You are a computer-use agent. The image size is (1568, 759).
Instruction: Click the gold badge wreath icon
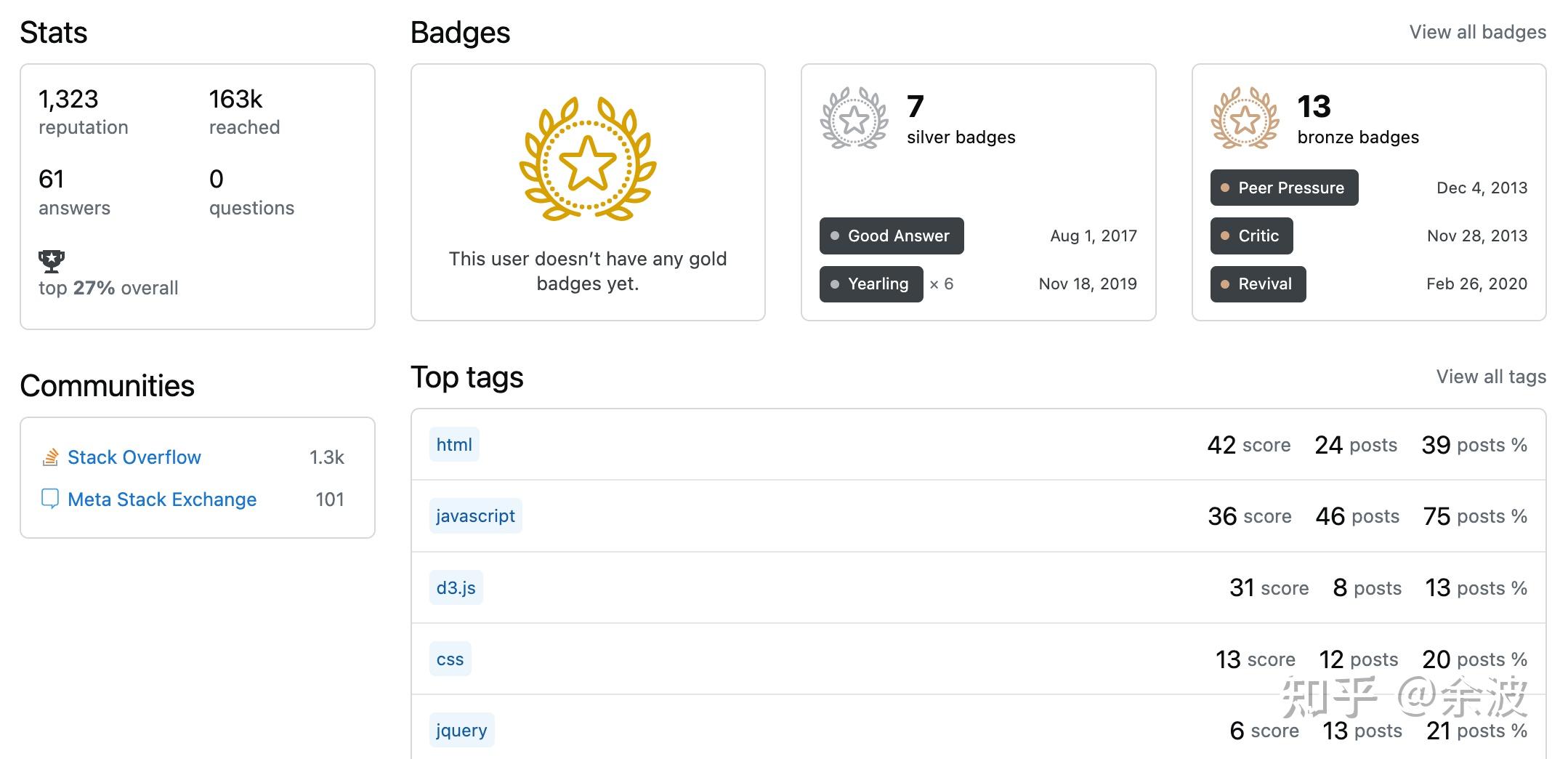click(x=587, y=158)
